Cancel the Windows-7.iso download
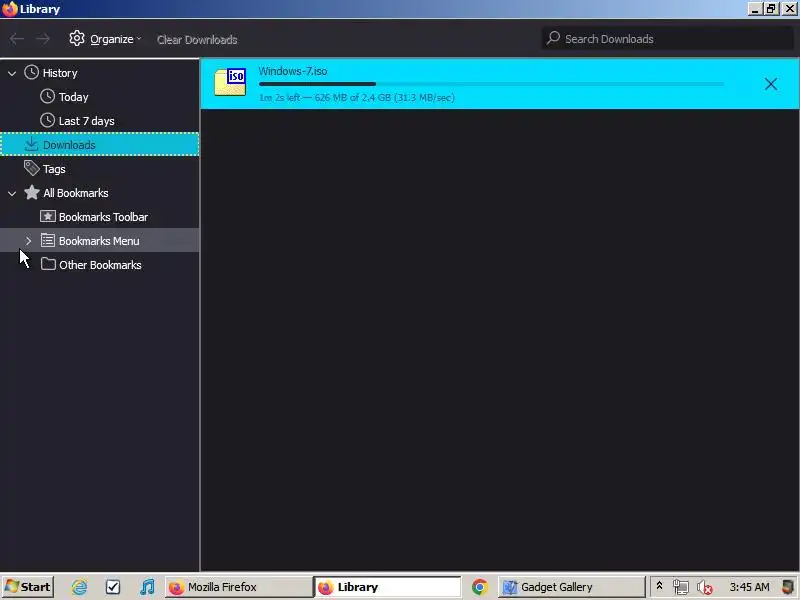800x600 pixels. 770,84
